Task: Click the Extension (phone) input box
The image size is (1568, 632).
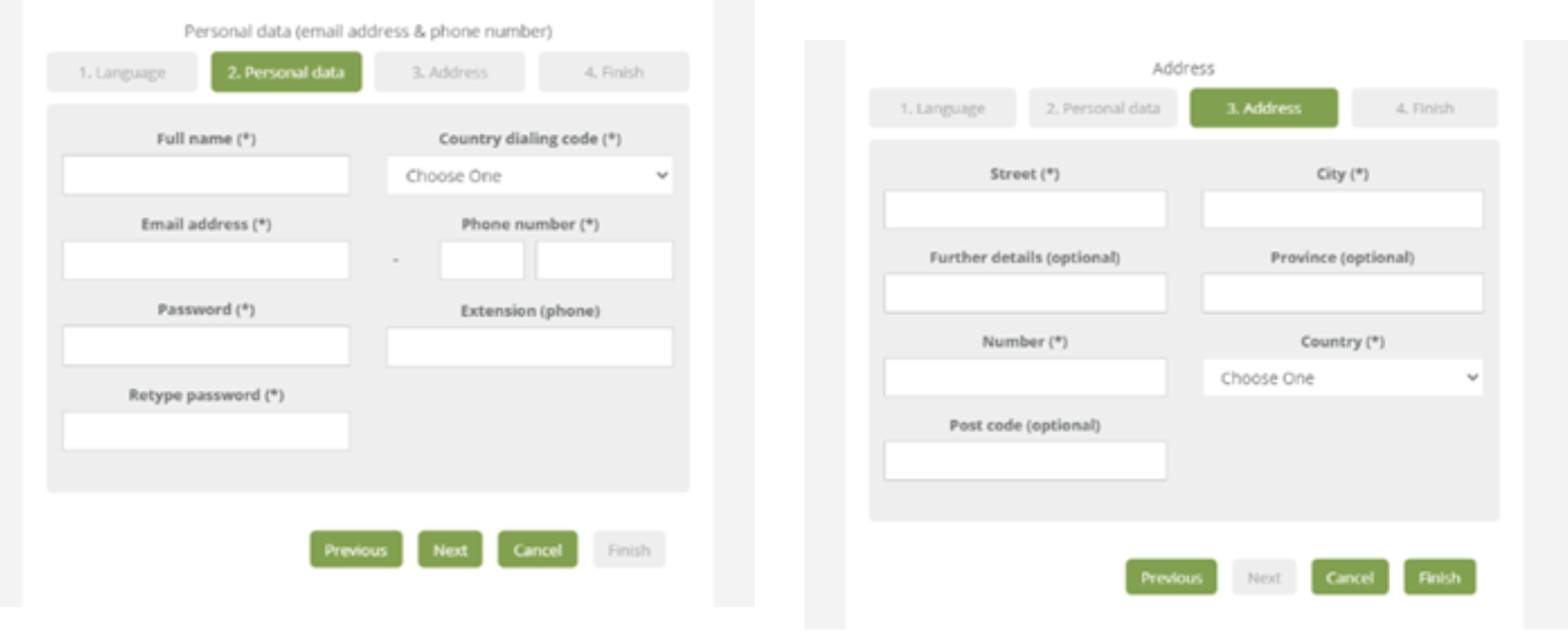Action: click(530, 346)
